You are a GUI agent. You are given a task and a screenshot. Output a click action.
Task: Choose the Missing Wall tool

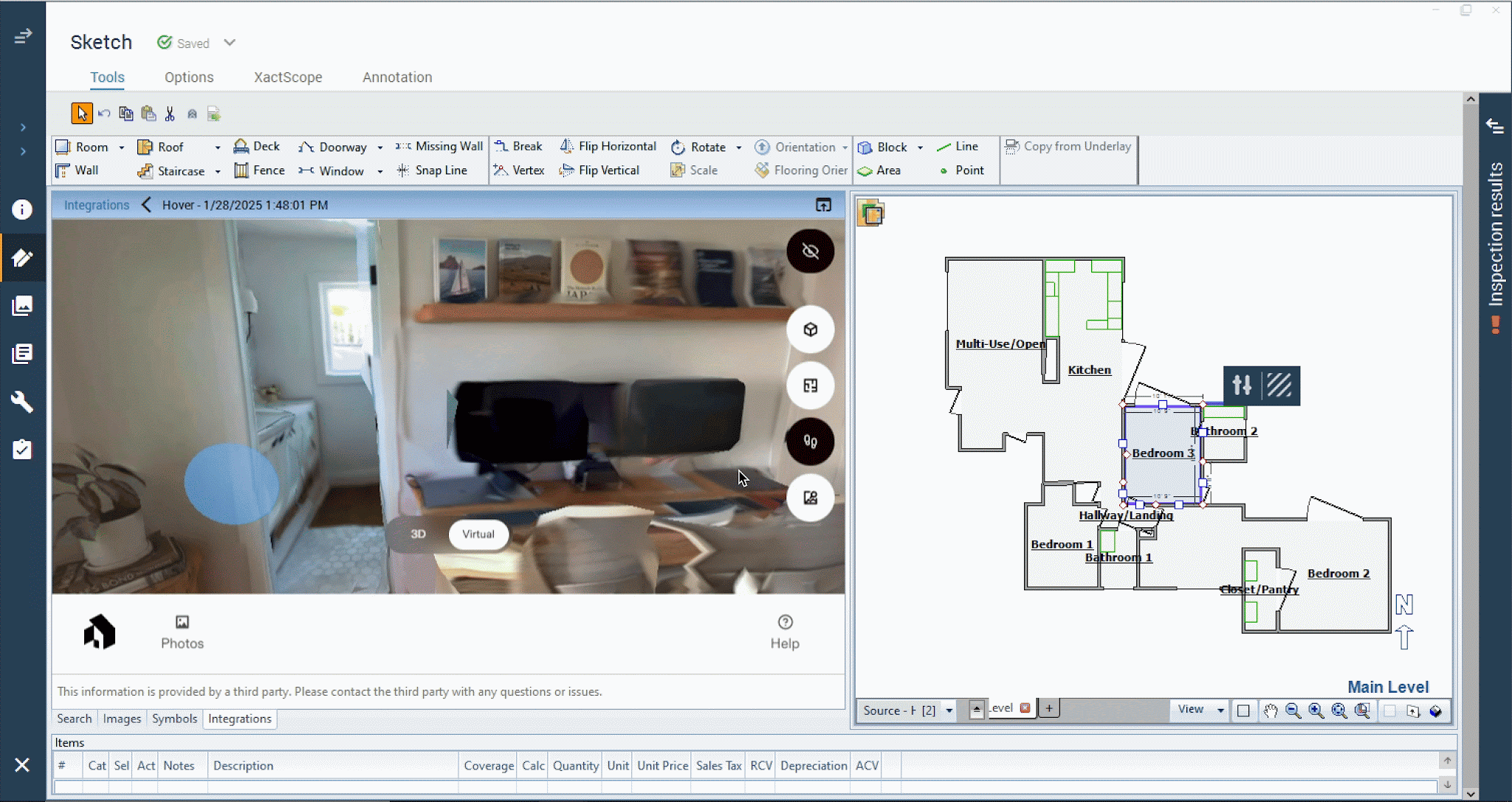point(439,146)
